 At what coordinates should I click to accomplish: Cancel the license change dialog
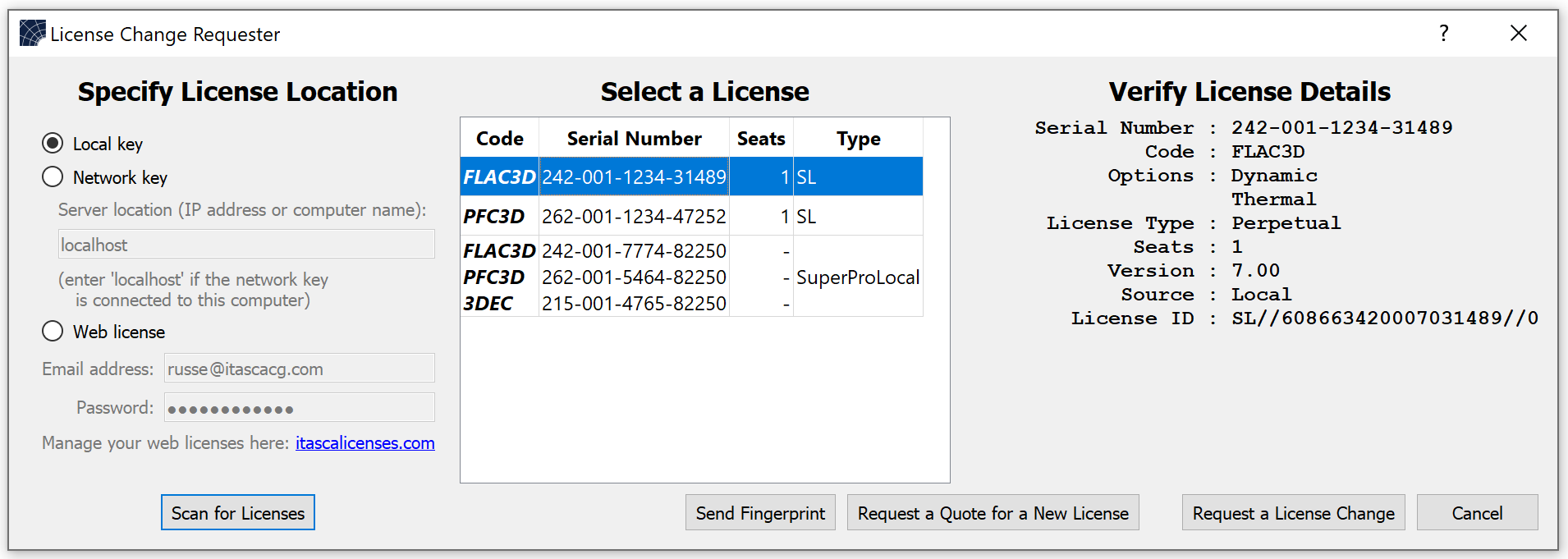coord(1477,513)
